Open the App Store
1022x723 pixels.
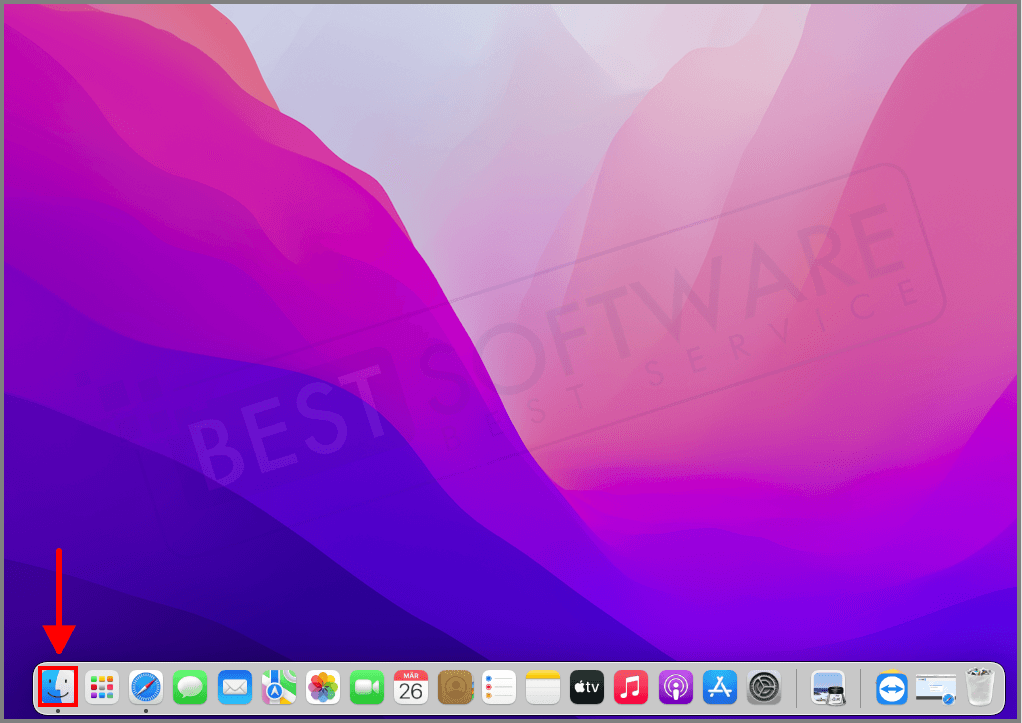click(x=718, y=687)
